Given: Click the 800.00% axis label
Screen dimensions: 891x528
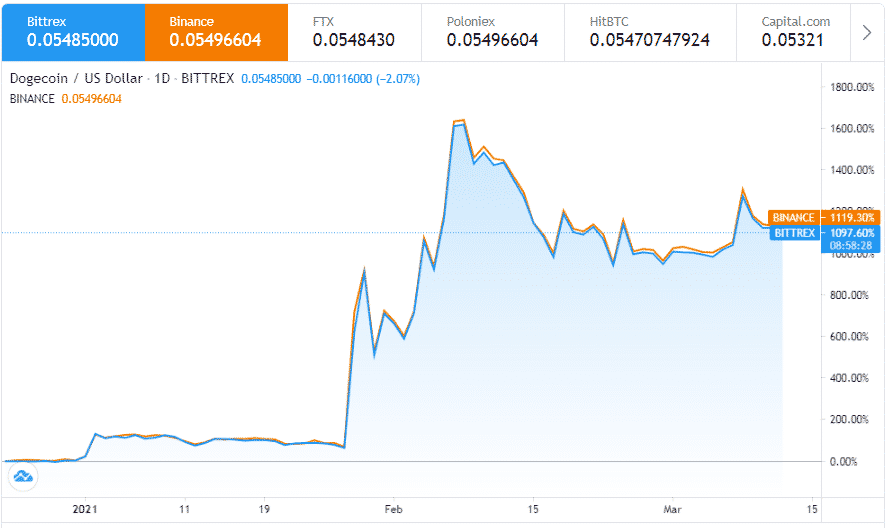Looking at the screenshot, I should point(849,295).
